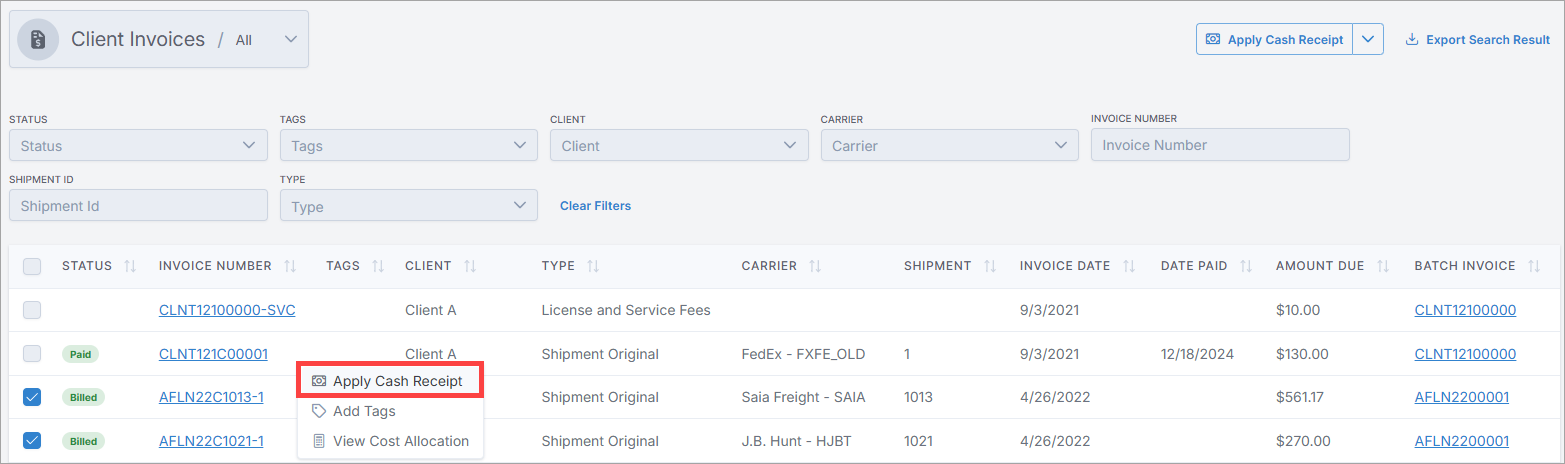
Task: Toggle the select-all header checkbox
Action: coord(32,266)
